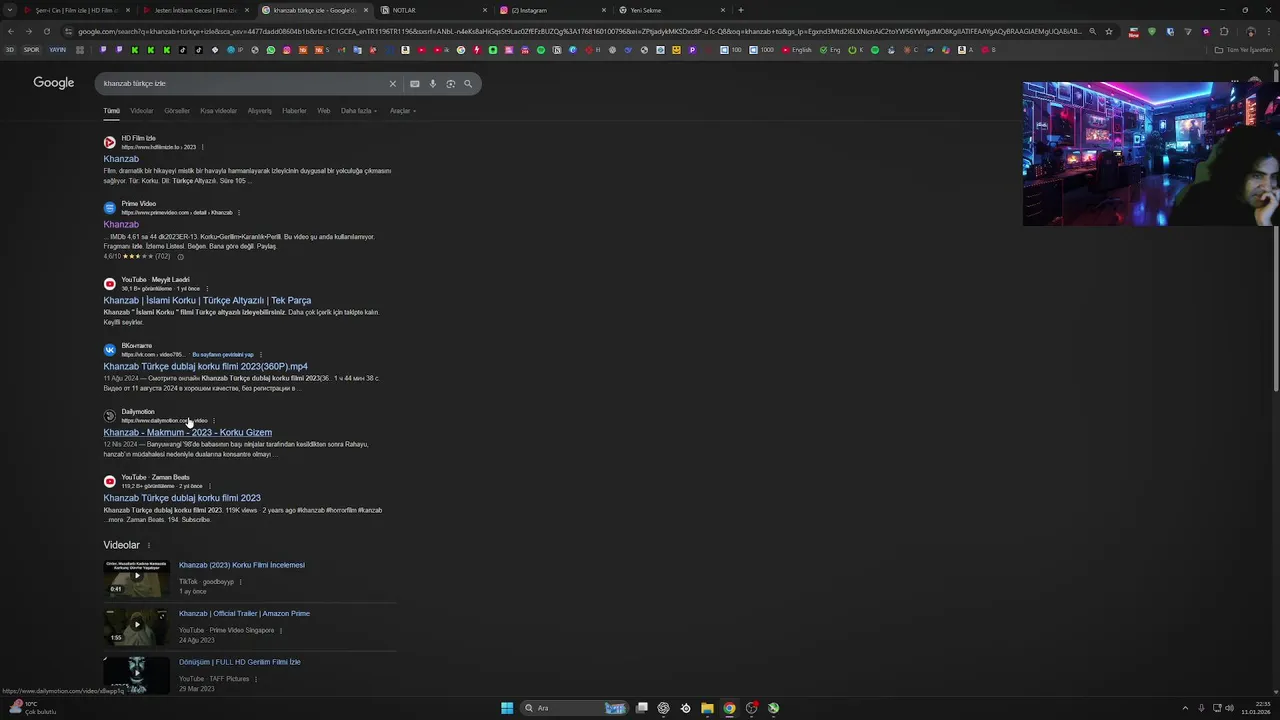Open weather widget in taskbar corner
This screenshot has width=1280, height=720.
[x=32, y=708]
